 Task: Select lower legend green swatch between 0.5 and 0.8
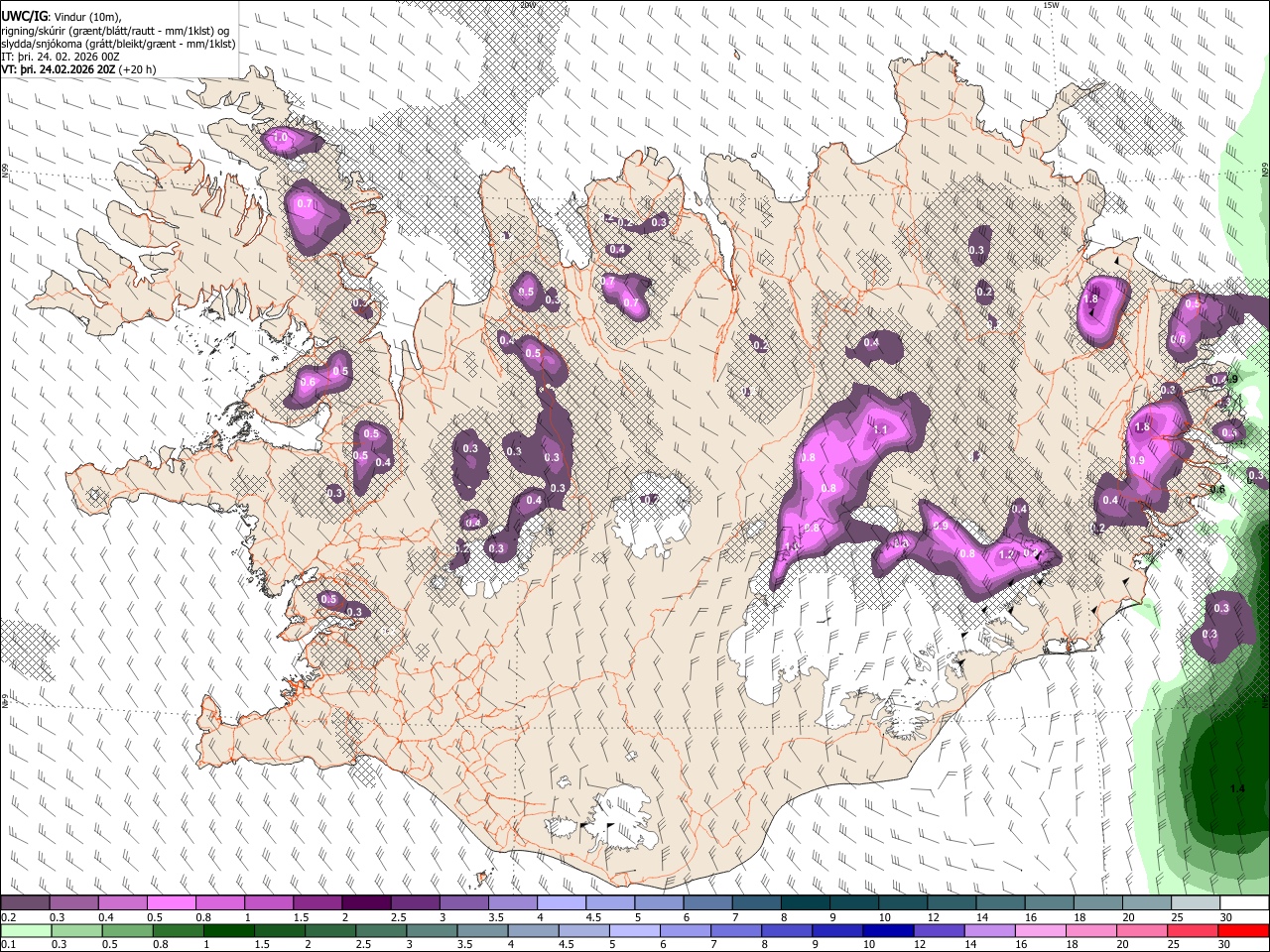pyautogui.click(x=128, y=930)
